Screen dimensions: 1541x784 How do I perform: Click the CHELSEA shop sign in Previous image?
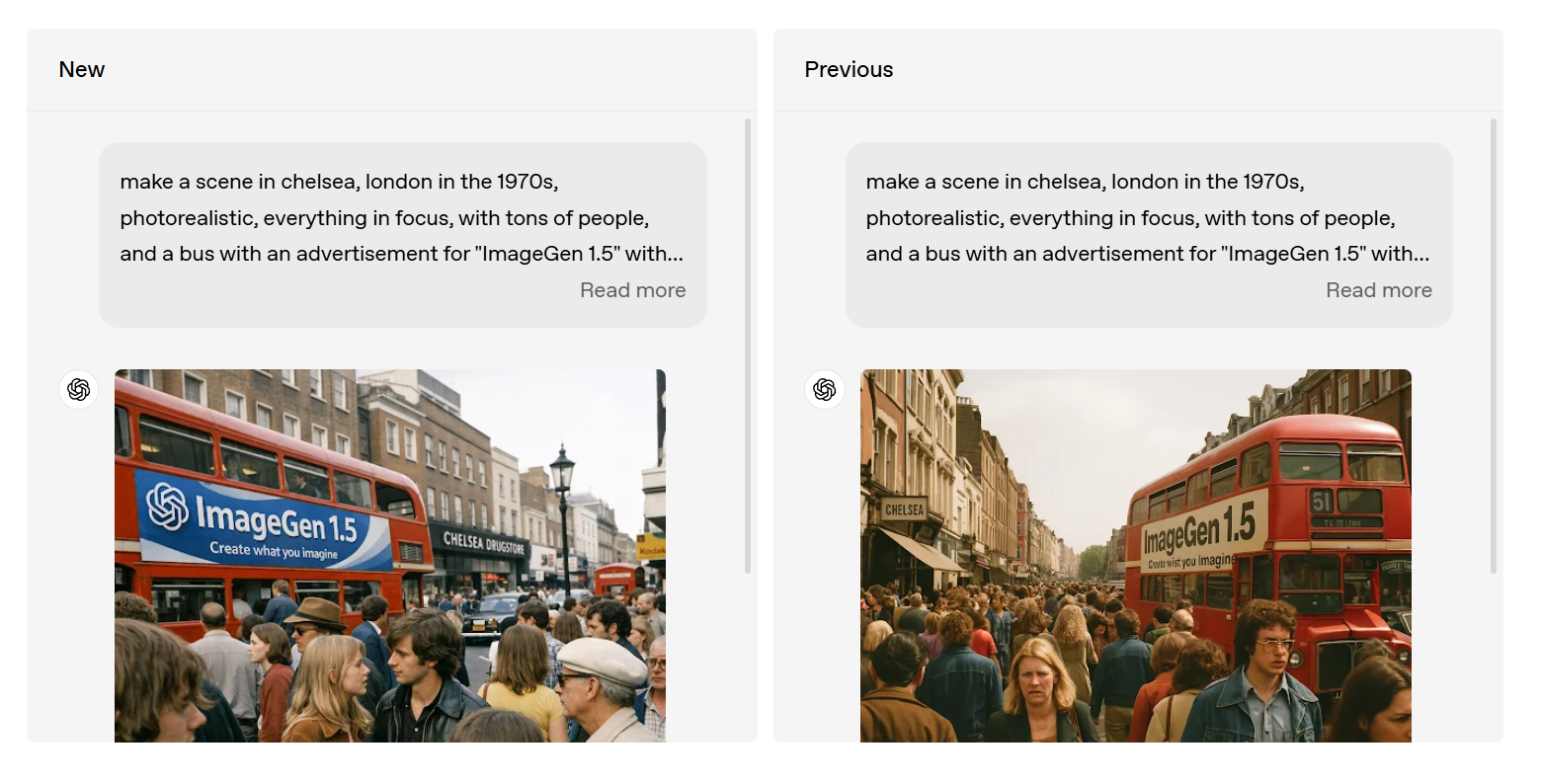[x=905, y=510]
